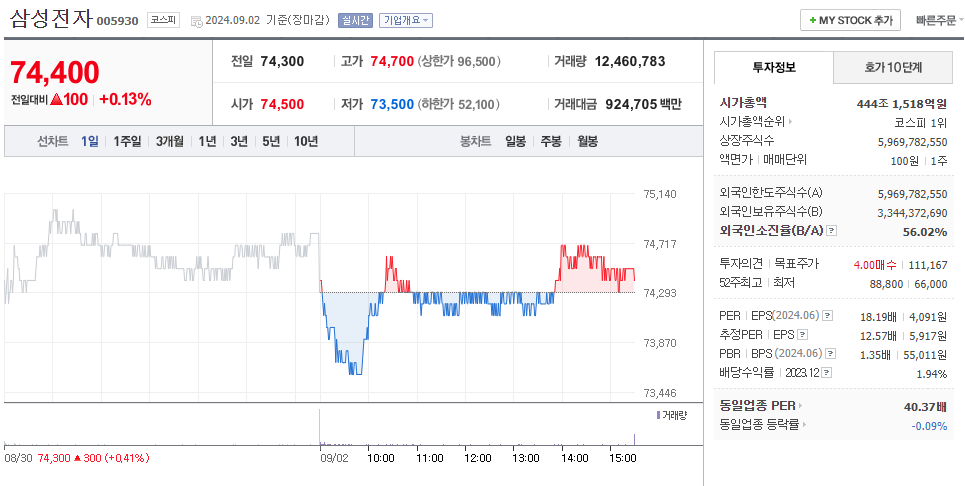Screen dimensions: 965x486
Task: Click the 동일업종 등락률 value -0.09%
Action: coord(929,425)
